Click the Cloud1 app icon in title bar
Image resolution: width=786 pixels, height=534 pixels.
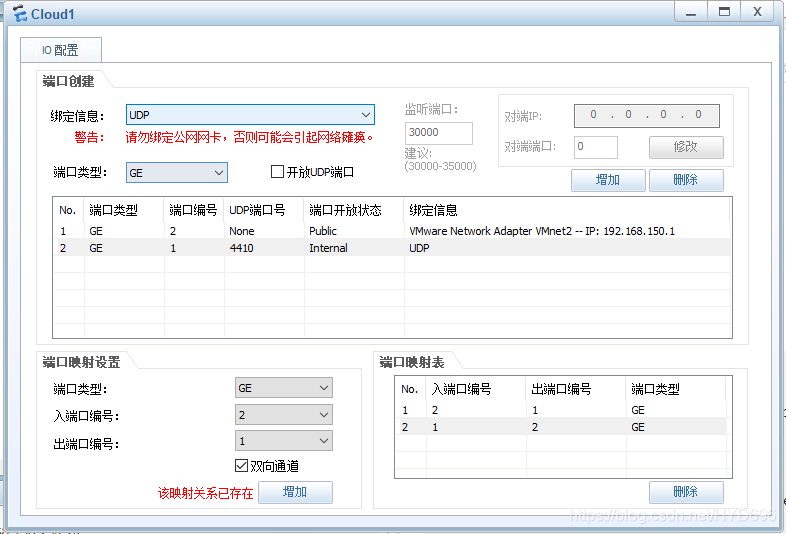coord(19,14)
